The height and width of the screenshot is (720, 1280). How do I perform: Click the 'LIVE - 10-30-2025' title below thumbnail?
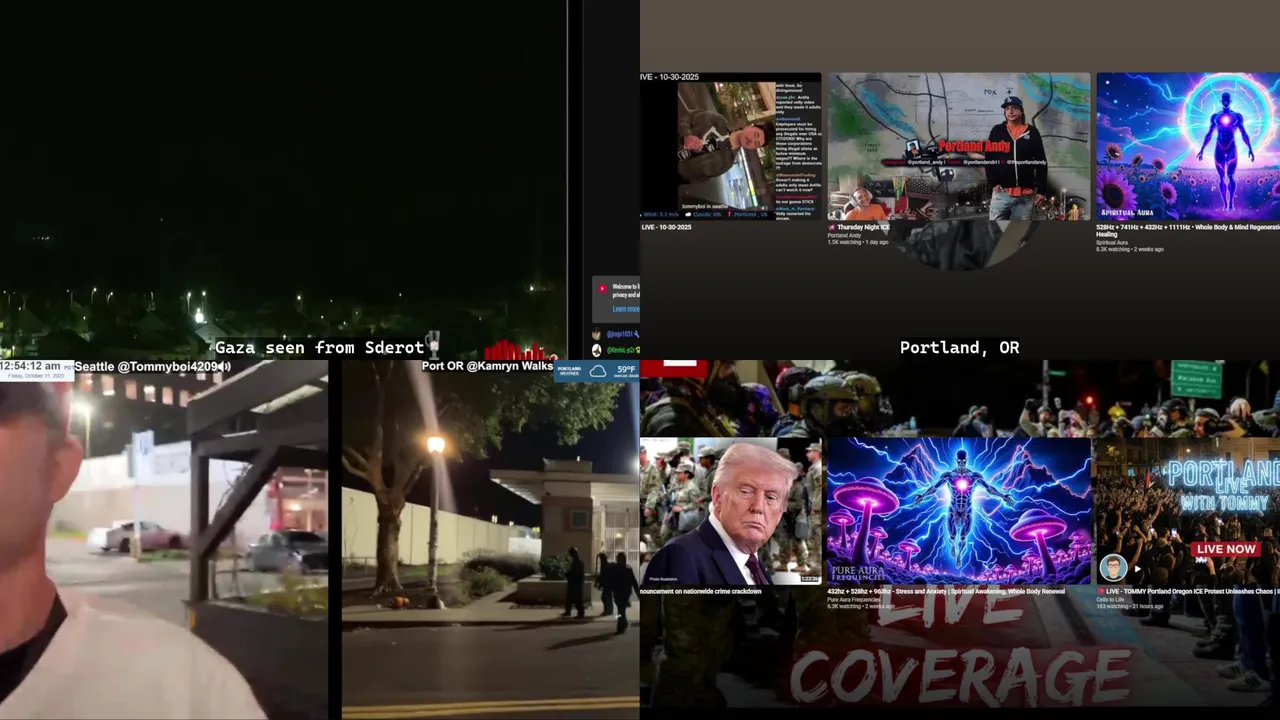coord(666,227)
